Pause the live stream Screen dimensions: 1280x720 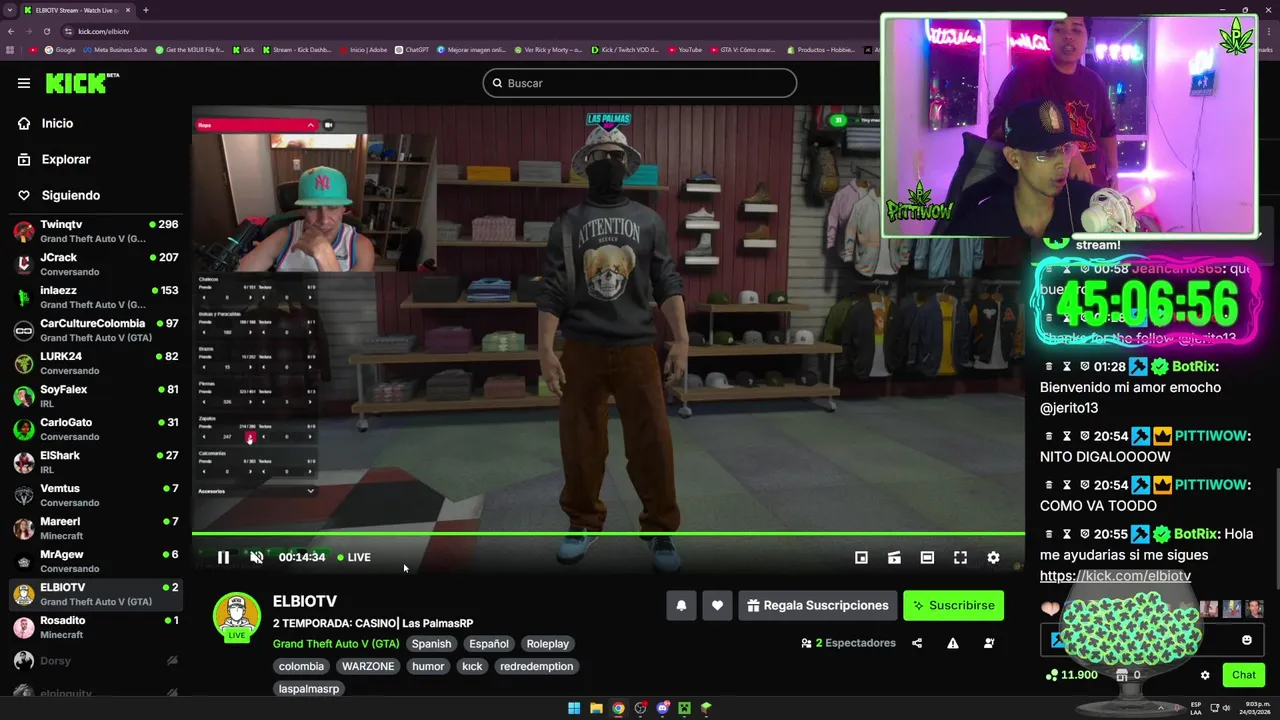223,557
